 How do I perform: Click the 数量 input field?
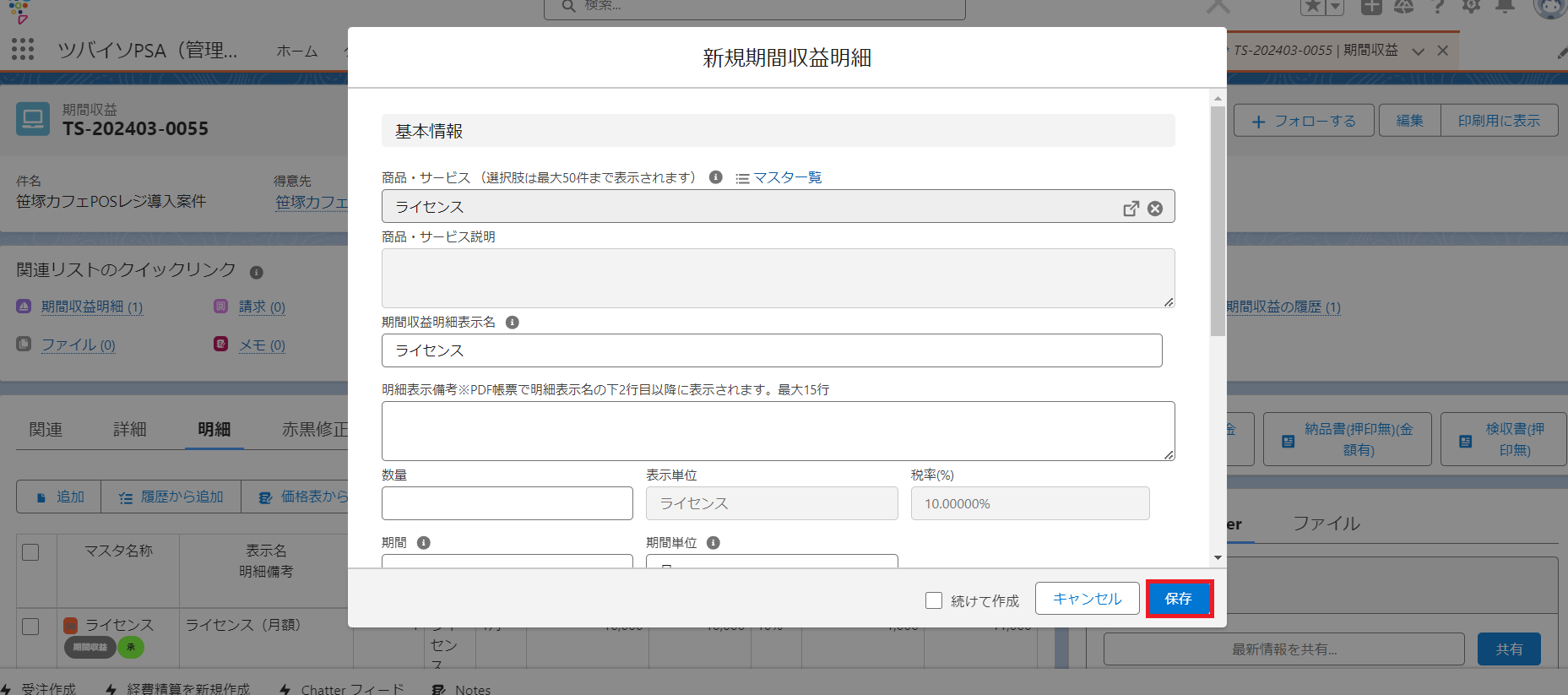coord(507,503)
